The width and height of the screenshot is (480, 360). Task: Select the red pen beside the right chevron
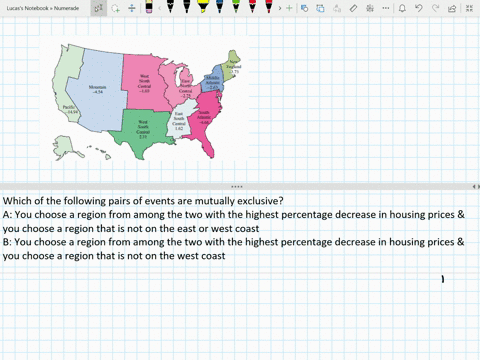click(x=269, y=7)
